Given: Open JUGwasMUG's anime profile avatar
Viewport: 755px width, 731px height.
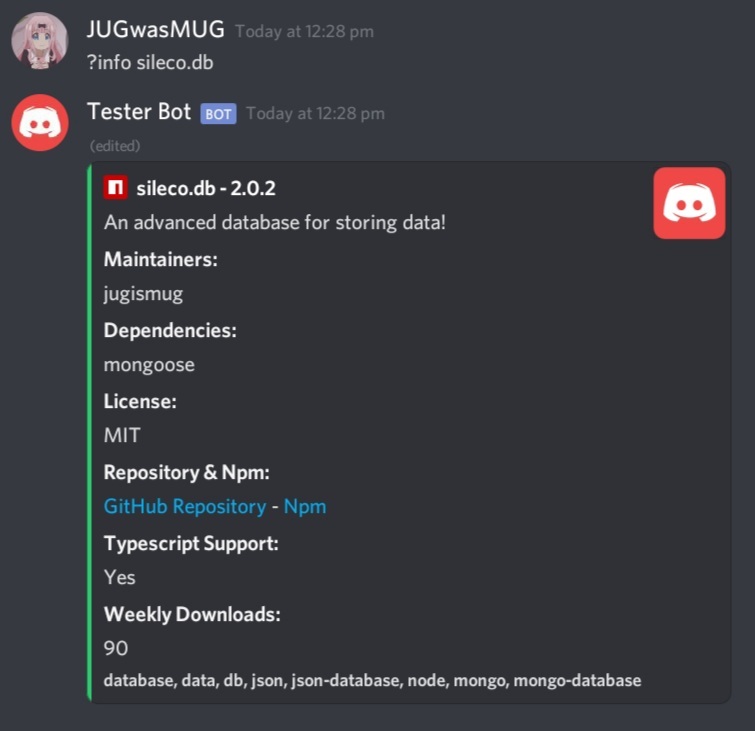Looking at the screenshot, I should (x=40, y=41).
